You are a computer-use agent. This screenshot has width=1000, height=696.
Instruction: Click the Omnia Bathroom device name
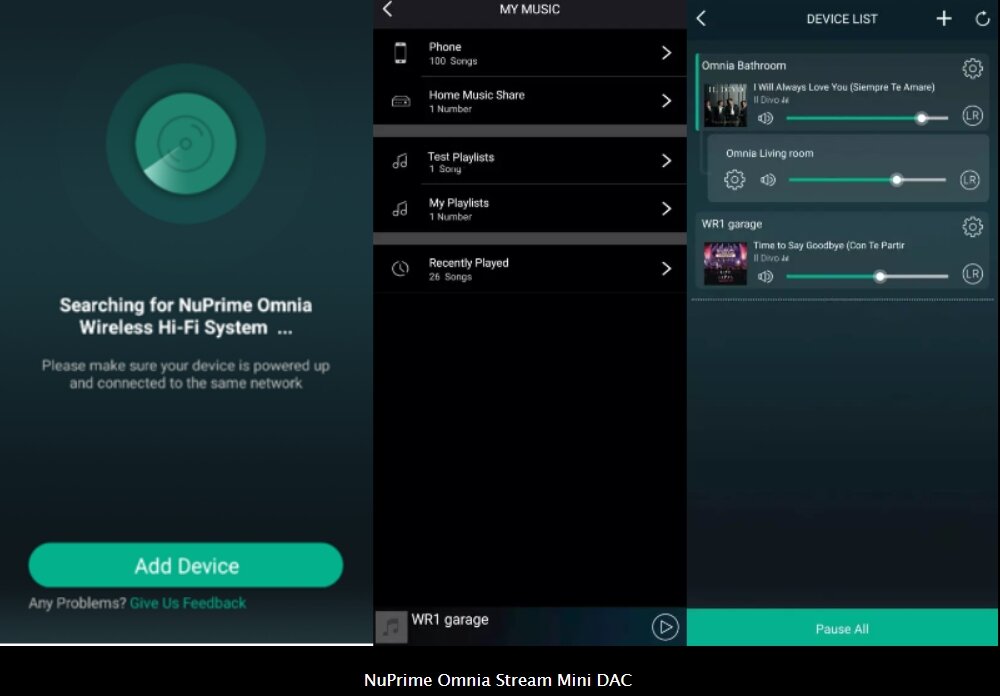(744, 65)
